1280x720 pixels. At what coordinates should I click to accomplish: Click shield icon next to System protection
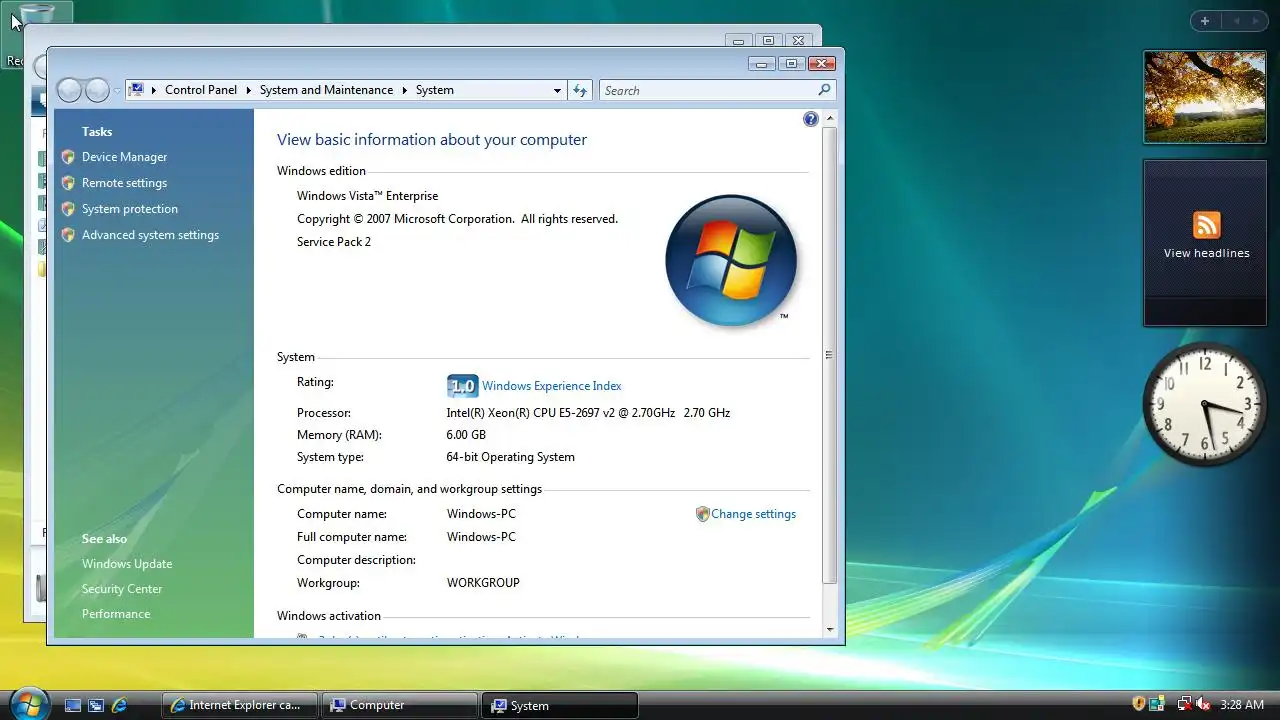(68, 209)
